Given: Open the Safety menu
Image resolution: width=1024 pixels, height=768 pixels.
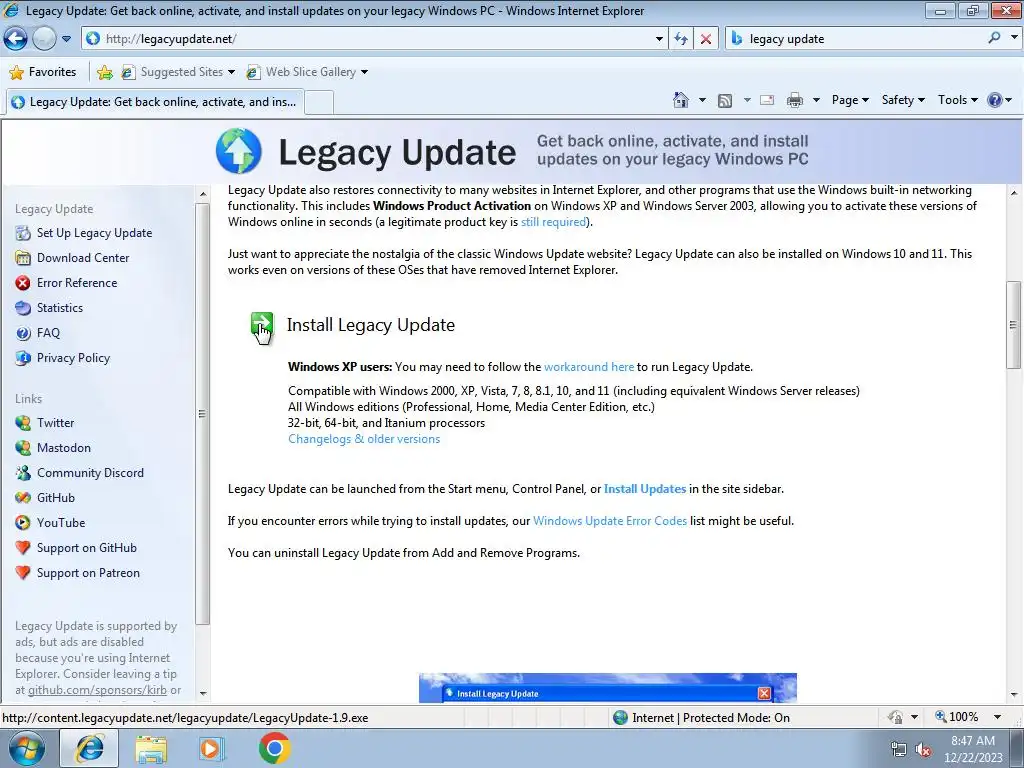Looking at the screenshot, I should coord(903,100).
